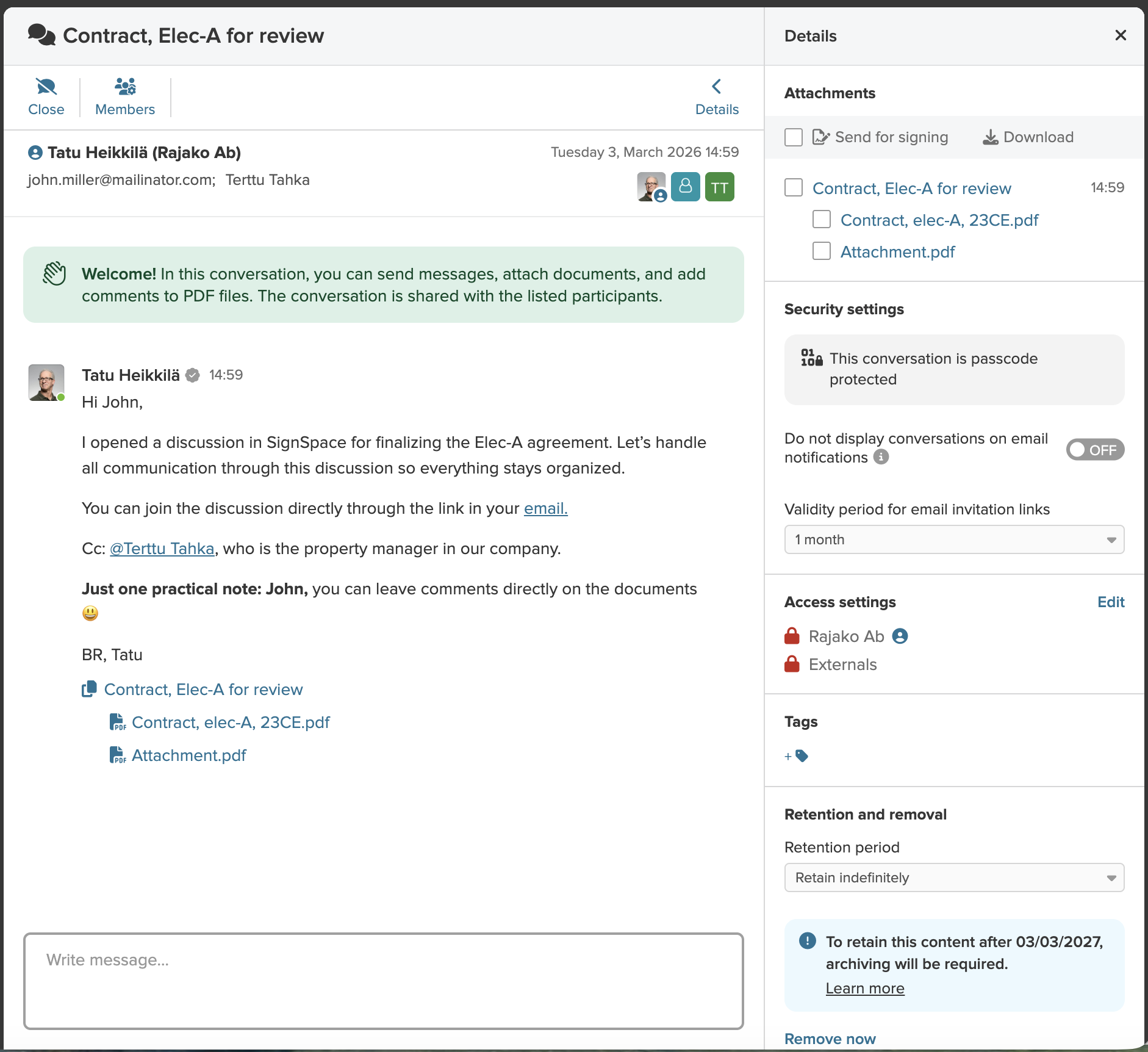Click Edit next to Access settings
This screenshot has width=1148, height=1052.
coord(1111,602)
